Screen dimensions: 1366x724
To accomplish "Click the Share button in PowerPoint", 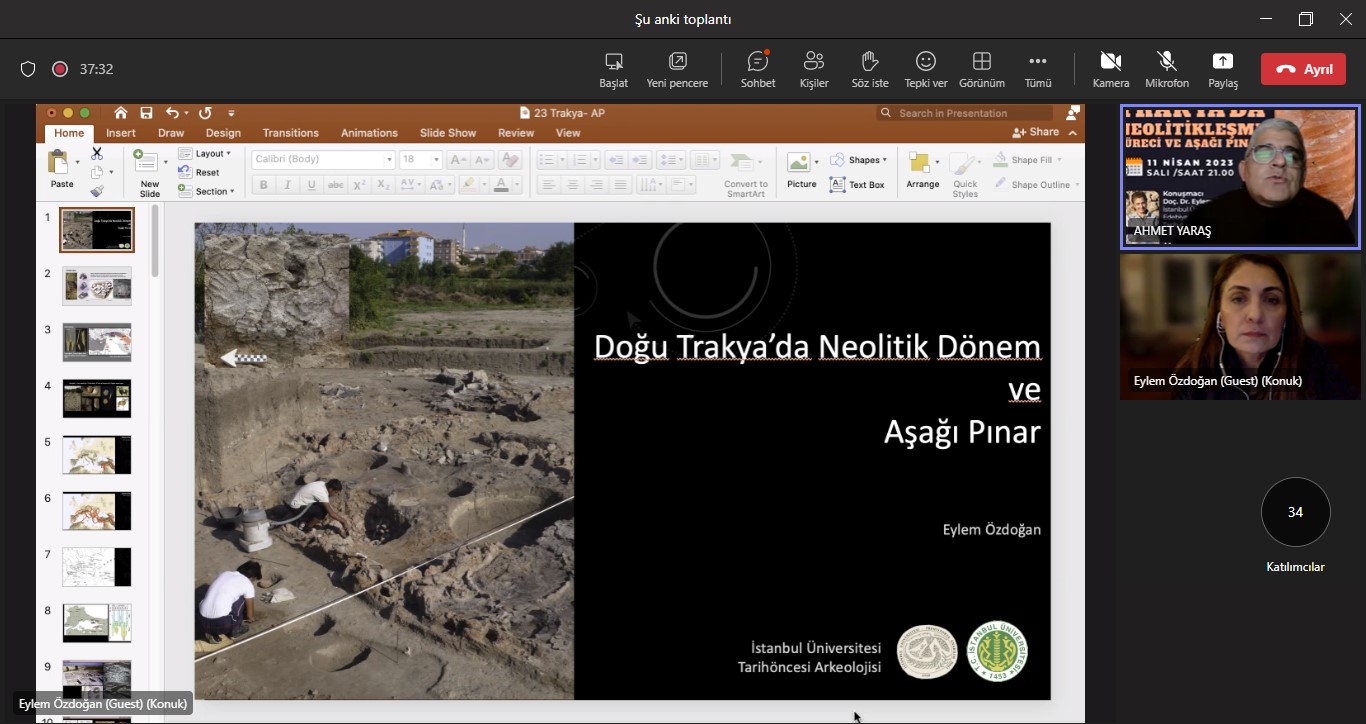I will tap(1036, 132).
